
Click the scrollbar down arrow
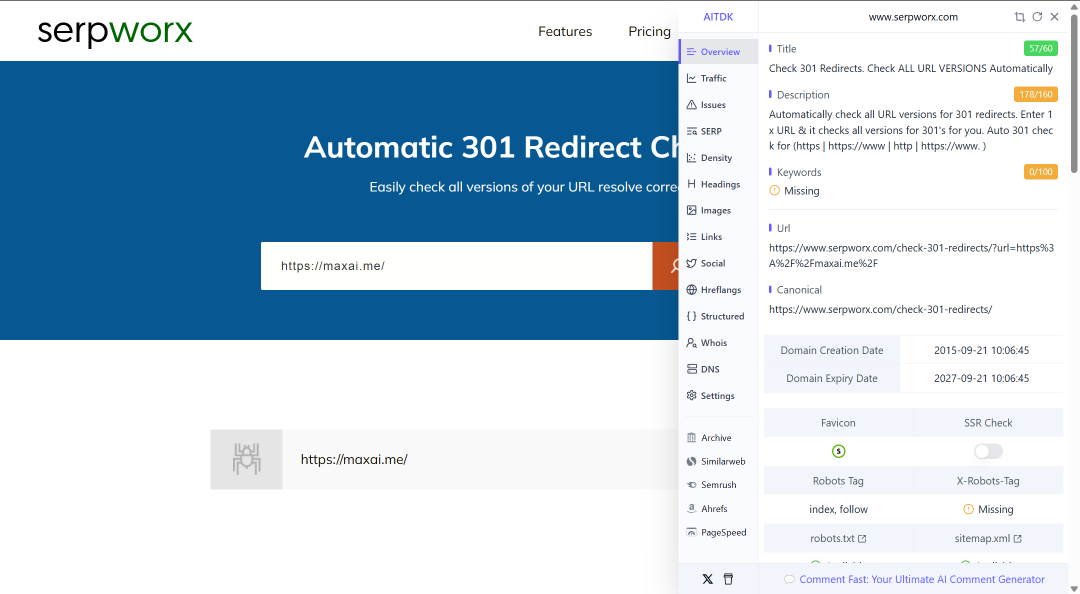(x=1074, y=588)
